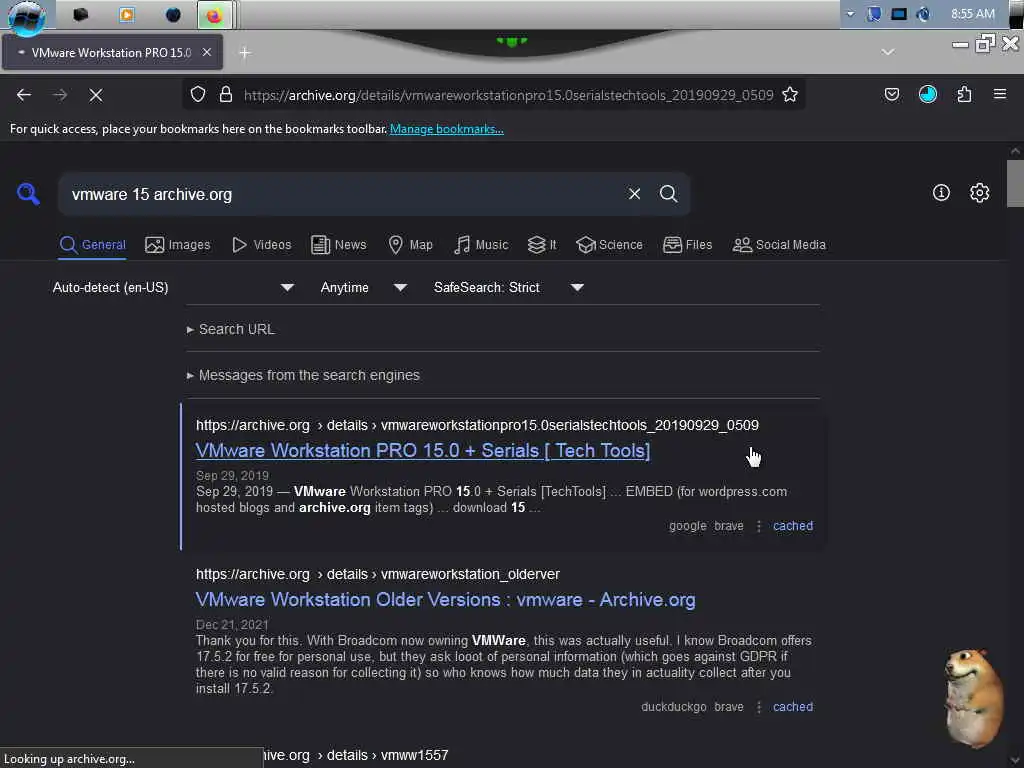Viewport: 1024px width, 768px height.
Task: Go back to the previous page
Action: (24, 95)
